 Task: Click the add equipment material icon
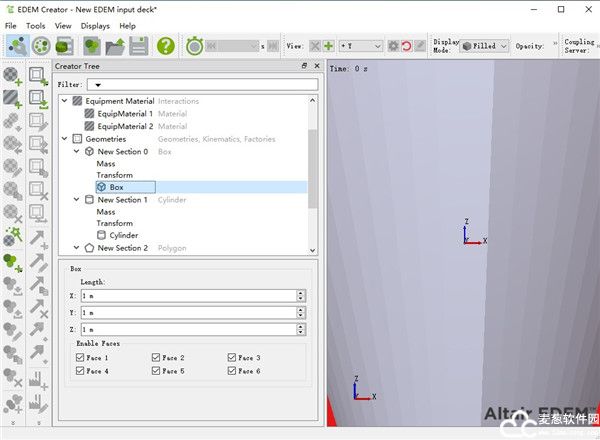(x=13, y=98)
